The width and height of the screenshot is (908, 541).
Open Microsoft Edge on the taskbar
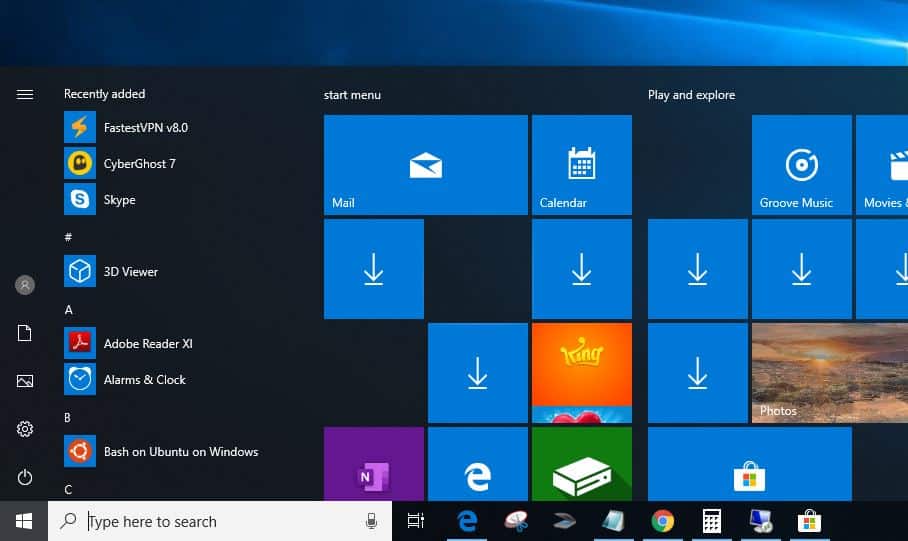(467, 521)
